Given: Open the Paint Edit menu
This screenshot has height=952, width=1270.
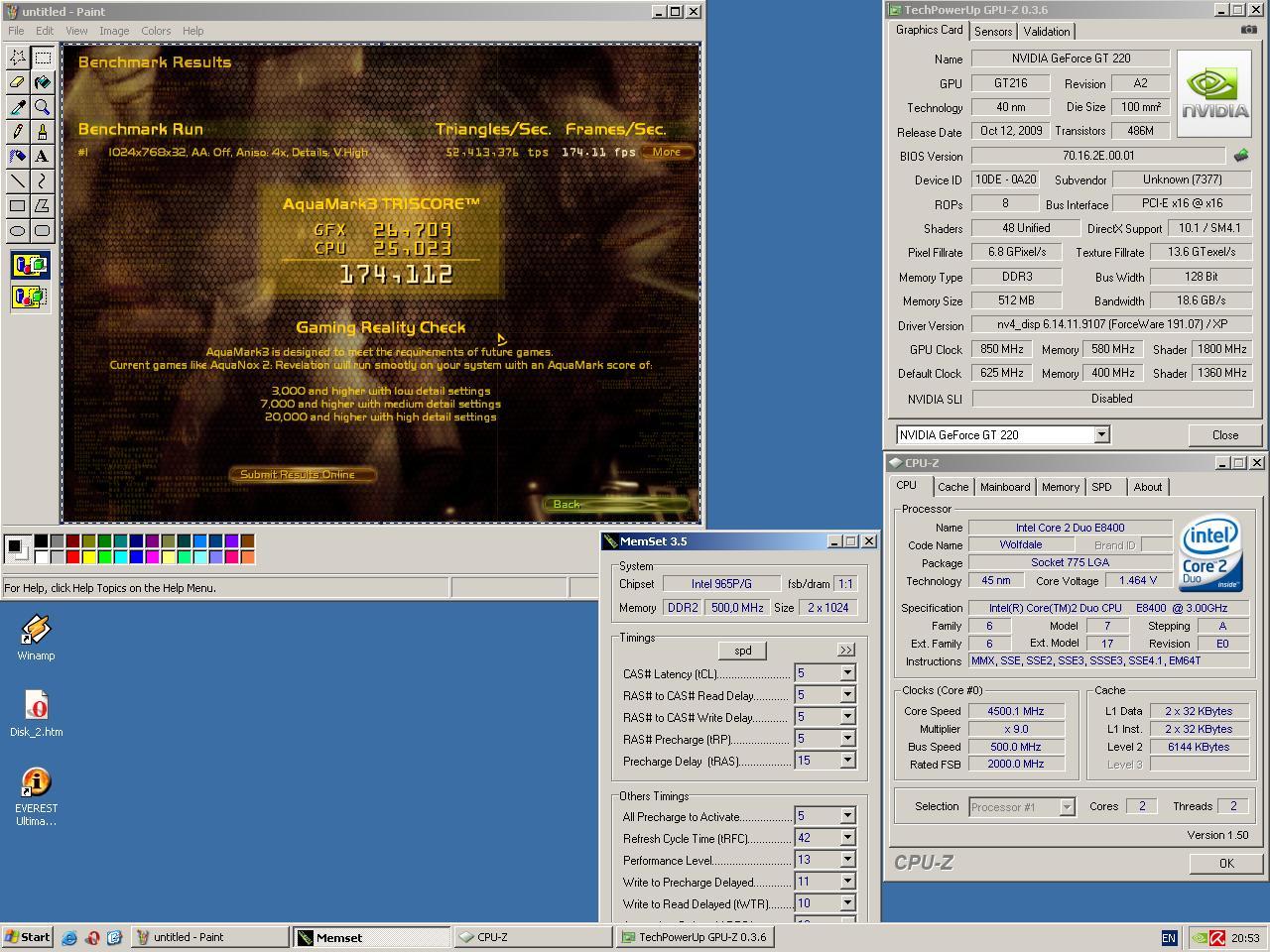Looking at the screenshot, I should click(x=45, y=31).
